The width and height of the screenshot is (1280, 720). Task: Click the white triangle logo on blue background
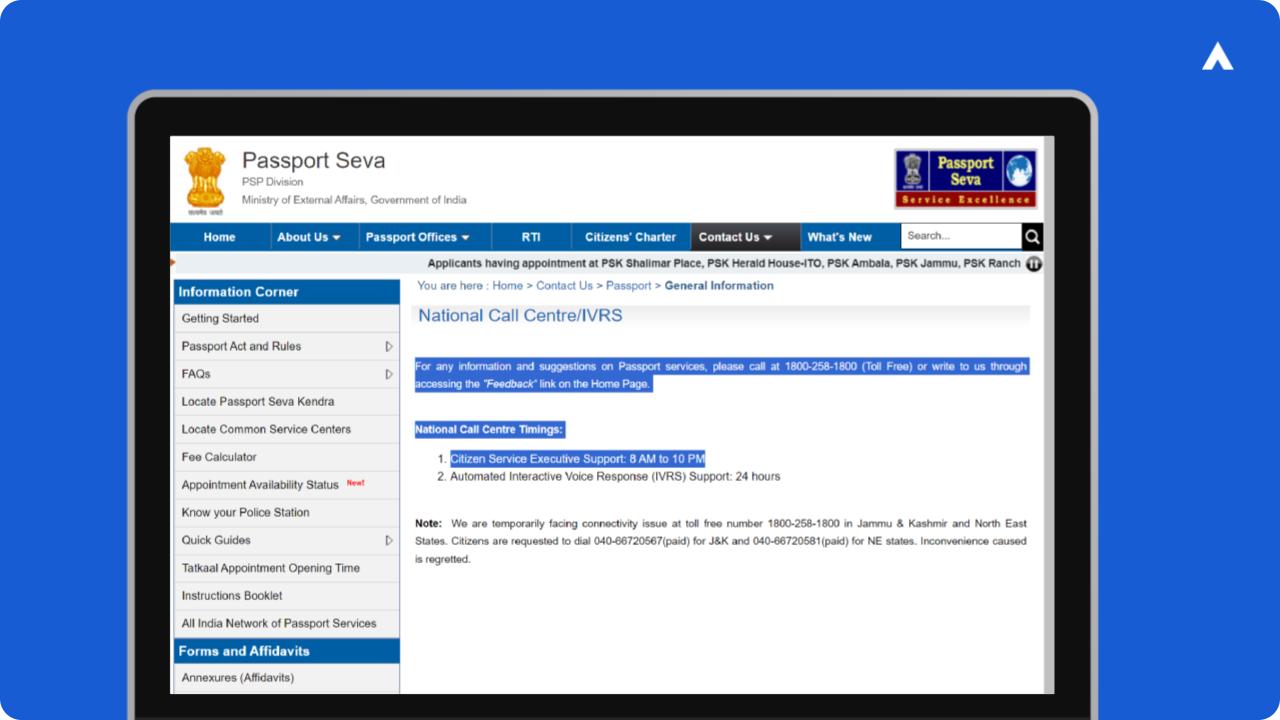coord(1217,57)
